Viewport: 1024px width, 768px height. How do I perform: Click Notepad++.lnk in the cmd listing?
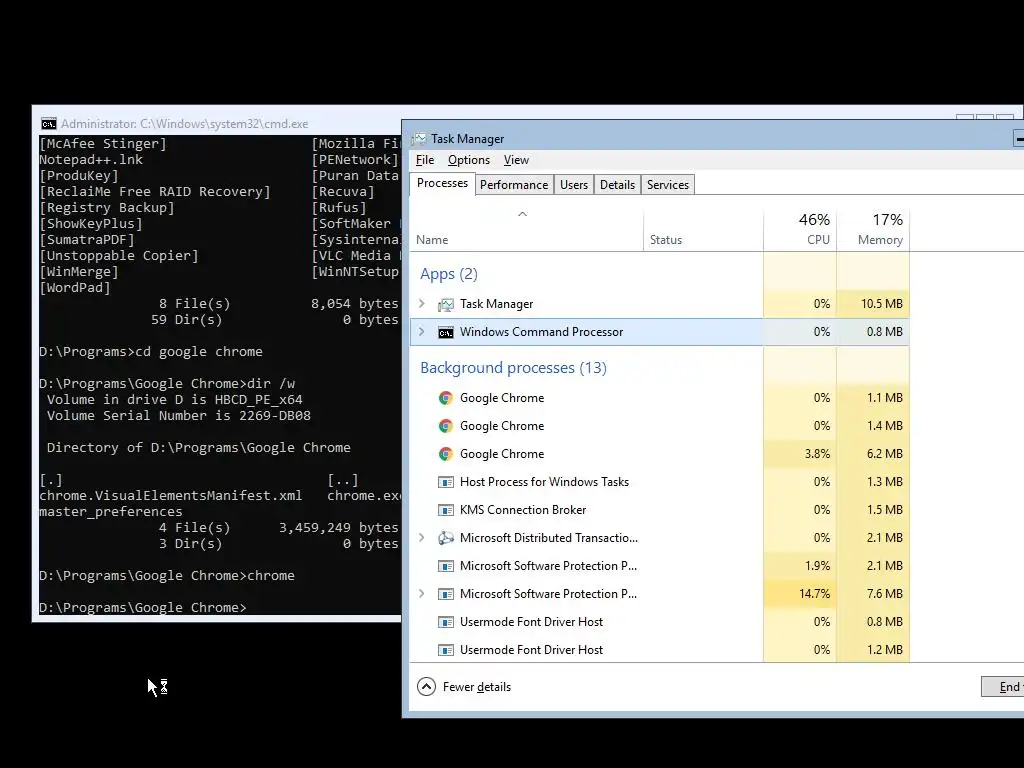tap(91, 159)
